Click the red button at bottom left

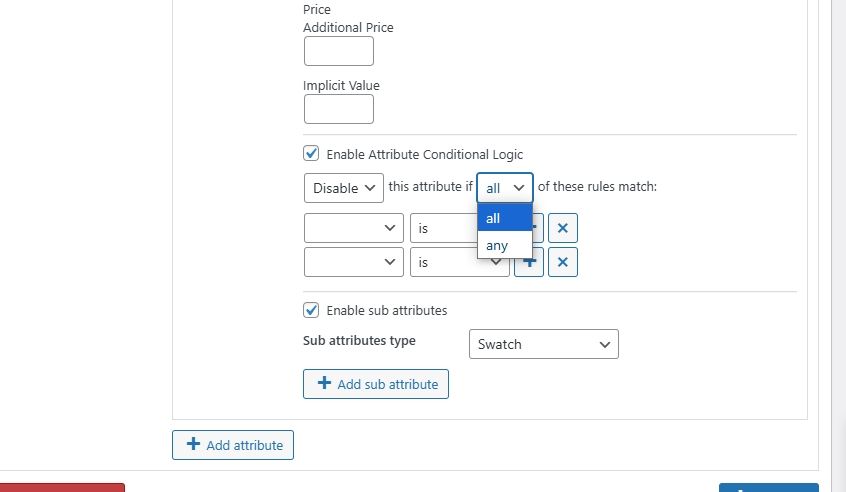point(62,487)
